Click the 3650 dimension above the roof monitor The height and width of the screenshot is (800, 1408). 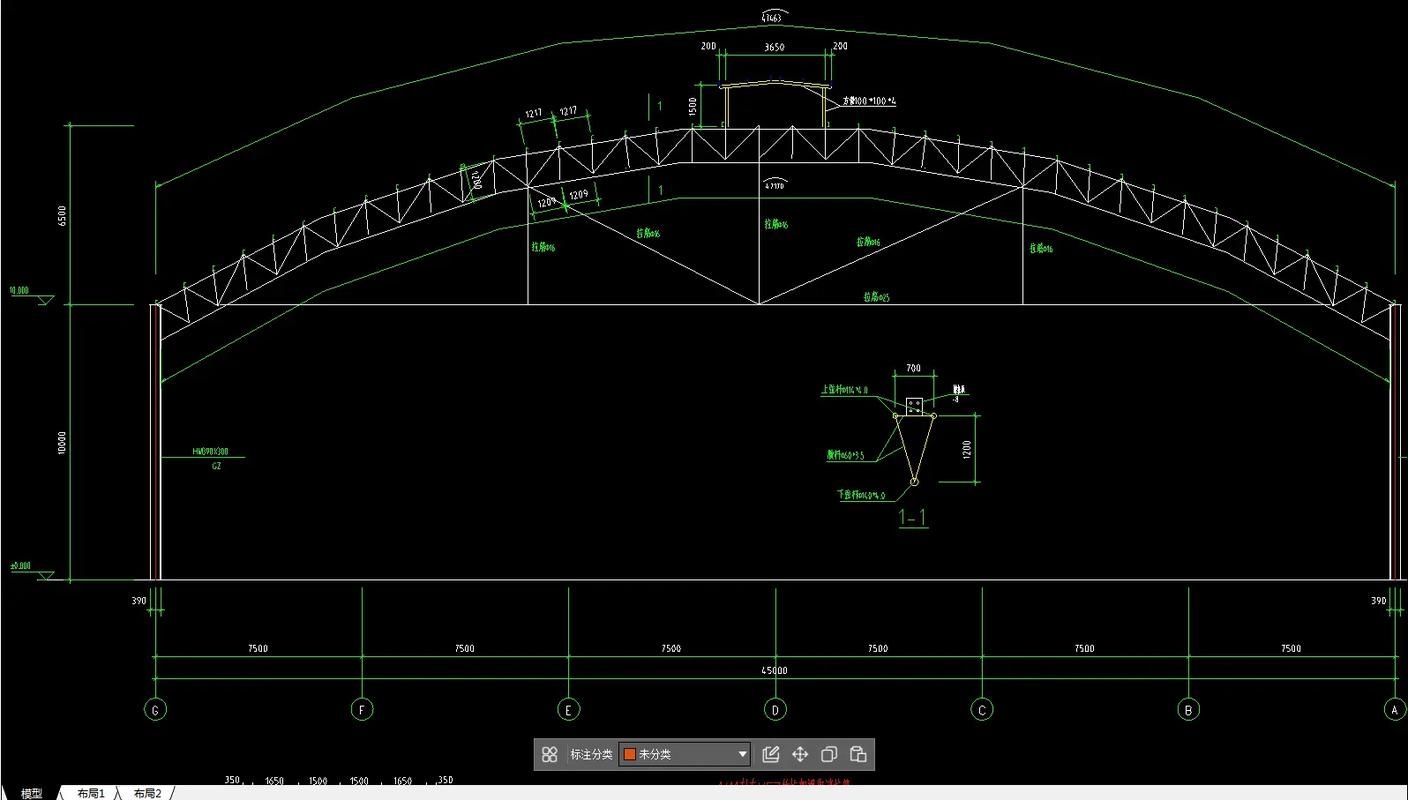click(x=775, y=47)
